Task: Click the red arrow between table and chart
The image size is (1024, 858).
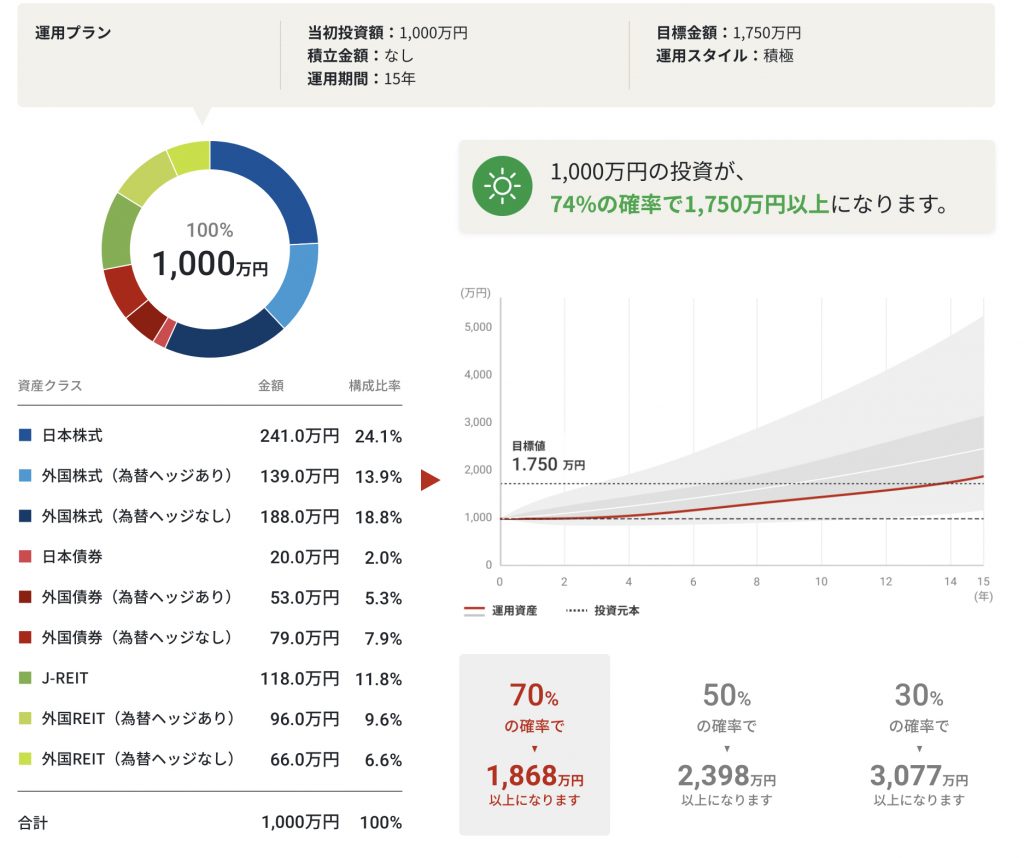Action: [x=430, y=481]
